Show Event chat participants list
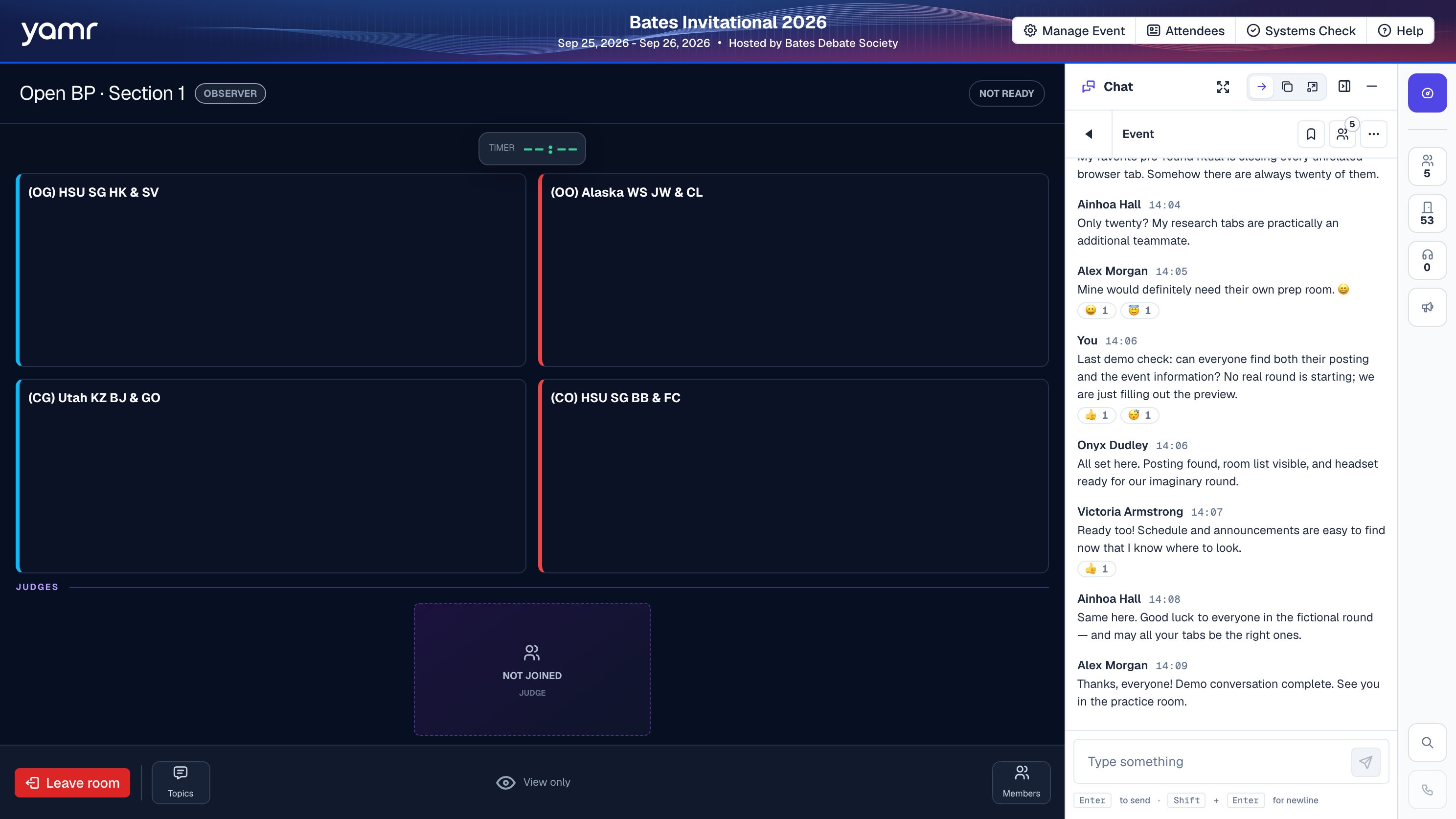The height and width of the screenshot is (819, 1456). pyautogui.click(x=1342, y=134)
